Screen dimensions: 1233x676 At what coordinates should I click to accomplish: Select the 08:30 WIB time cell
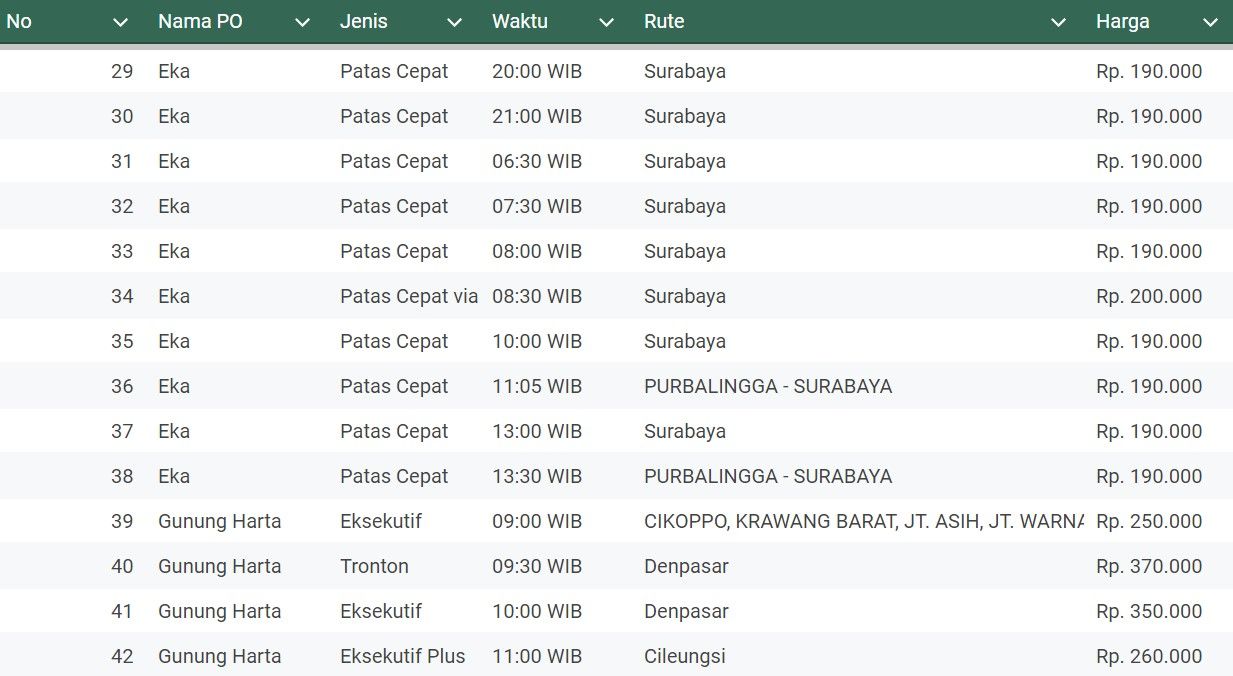pyautogui.click(x=537, y=296)
